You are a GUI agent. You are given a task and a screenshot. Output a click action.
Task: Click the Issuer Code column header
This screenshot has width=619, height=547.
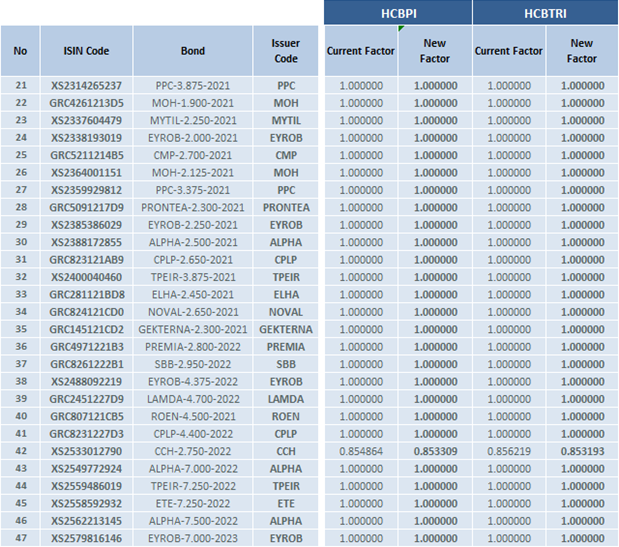click(285, 51)
